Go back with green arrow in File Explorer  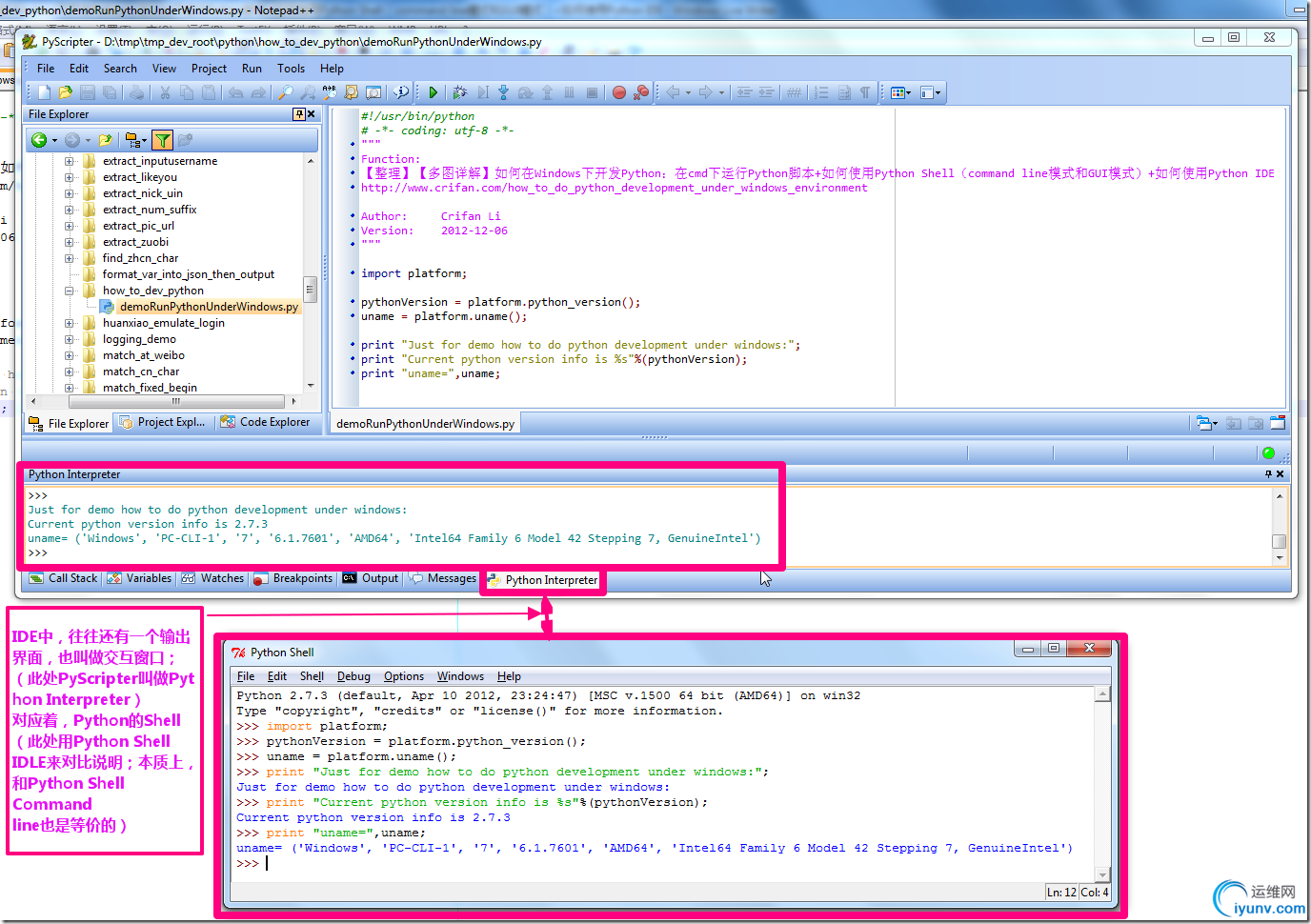[x=39, y=140]
